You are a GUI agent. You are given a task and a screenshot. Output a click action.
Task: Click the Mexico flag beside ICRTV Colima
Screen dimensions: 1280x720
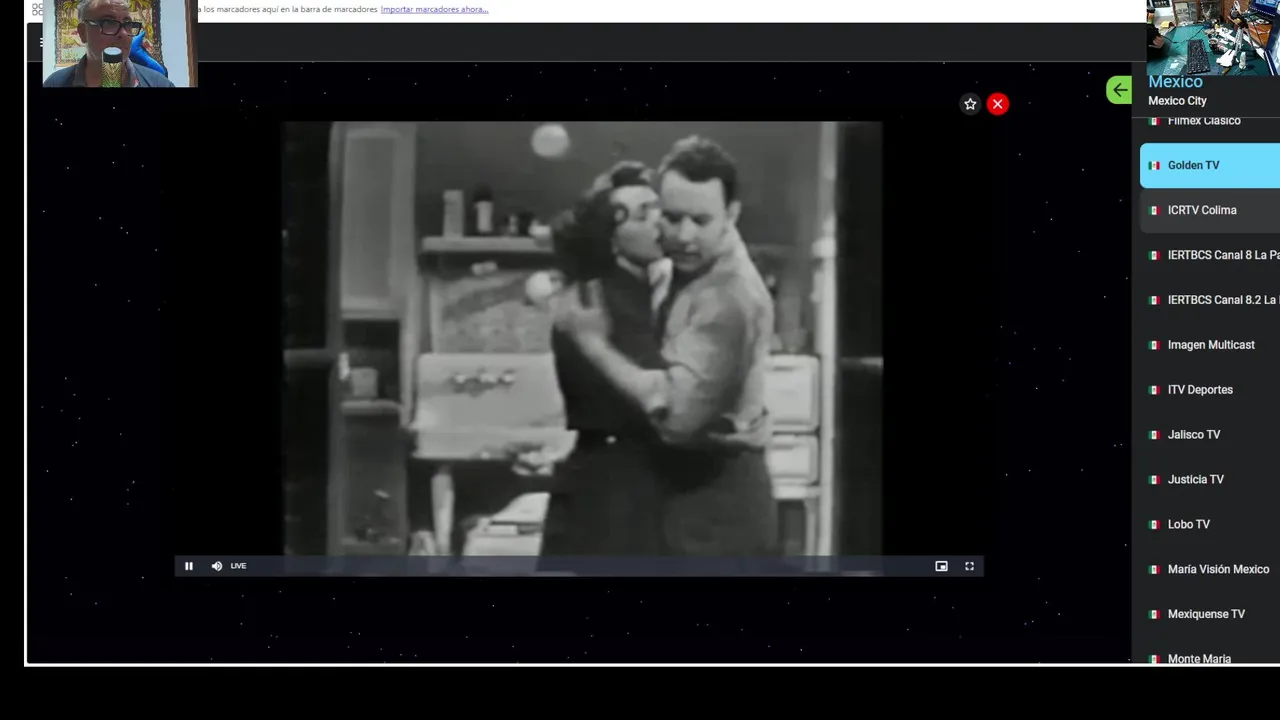[x=1154, y=211]
